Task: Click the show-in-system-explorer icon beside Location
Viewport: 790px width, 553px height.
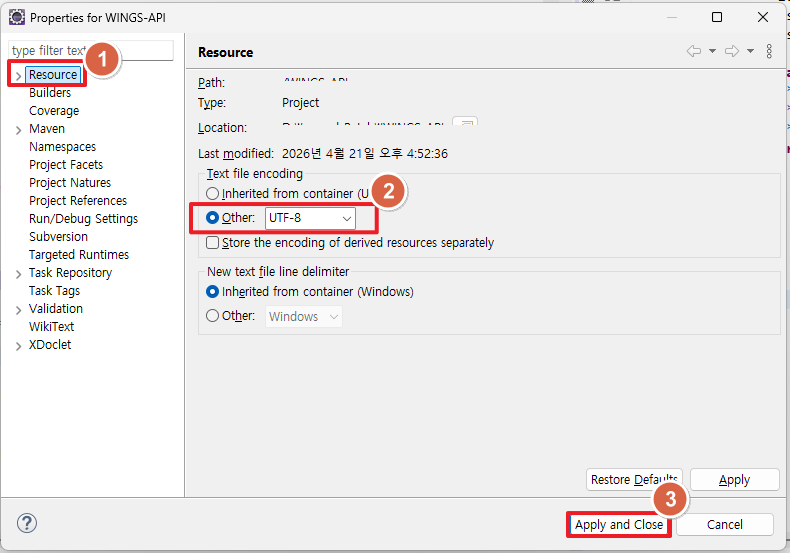Action: [465, 126]
